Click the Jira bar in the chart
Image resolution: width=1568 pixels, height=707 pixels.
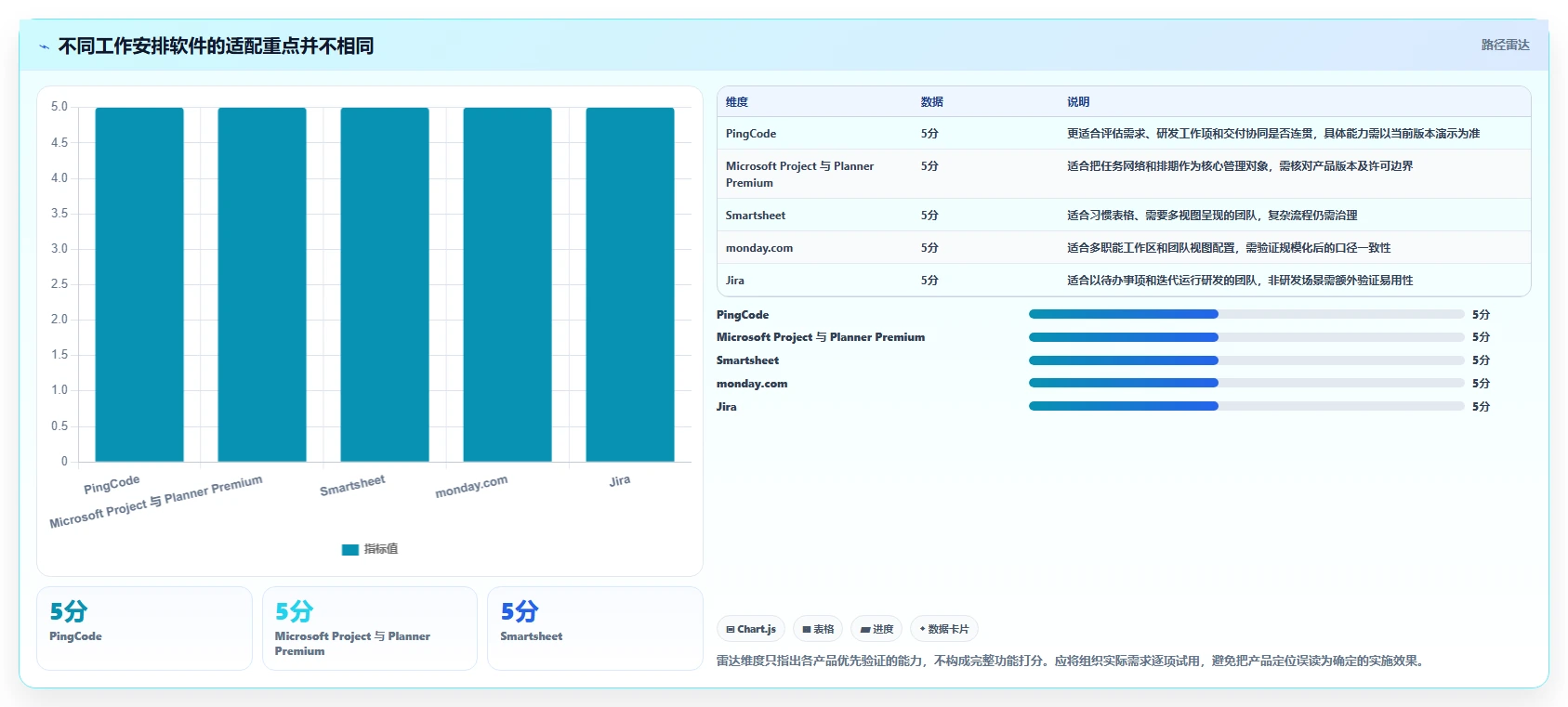point(630,284)
